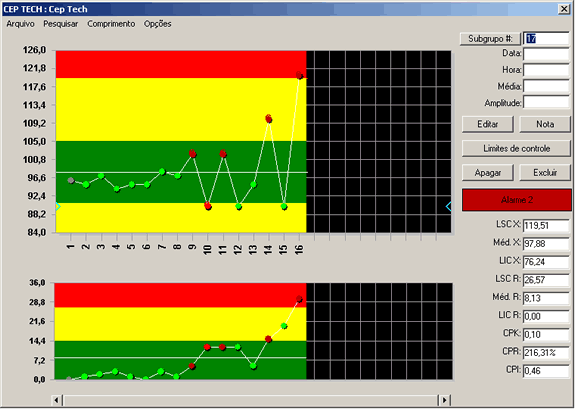Open the Arquivo menu

pos(20,24)
